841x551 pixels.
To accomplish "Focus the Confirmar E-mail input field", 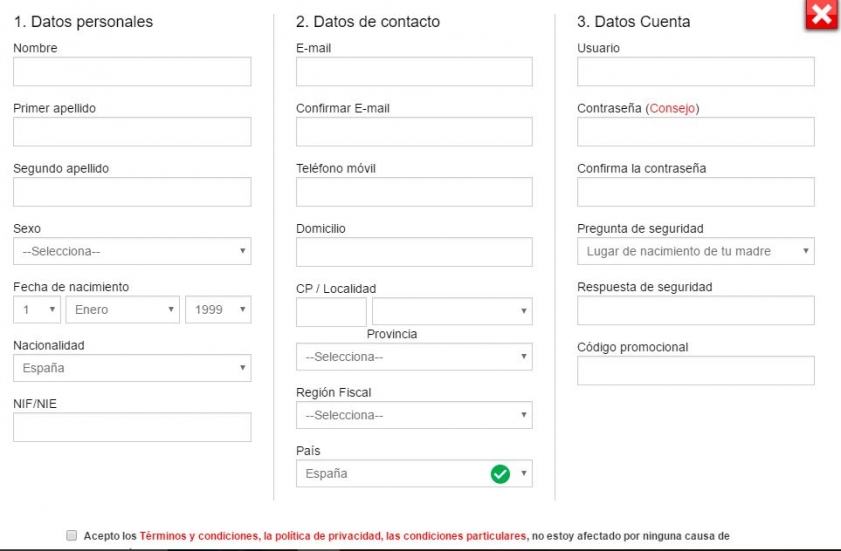I will (x=414, y=131).
